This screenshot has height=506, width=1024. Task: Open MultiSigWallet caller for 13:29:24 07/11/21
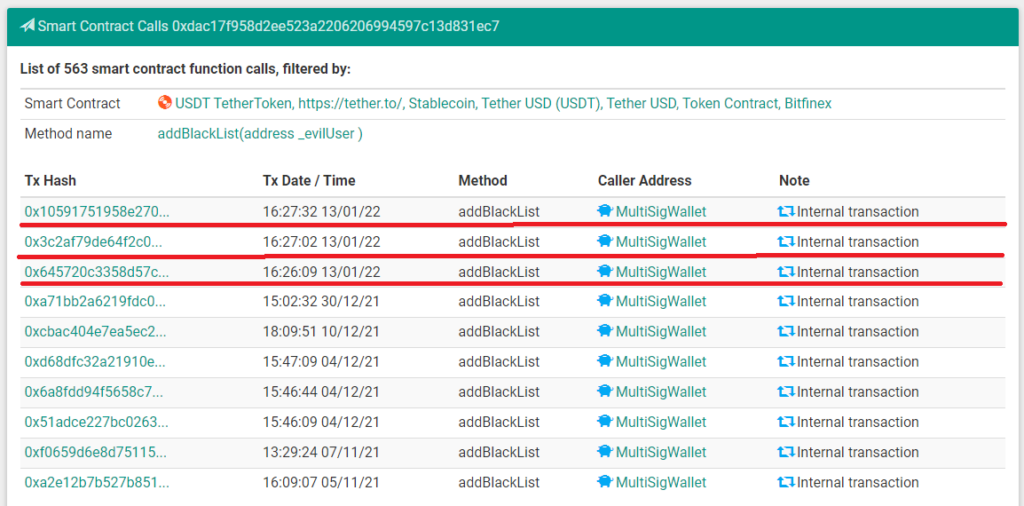point(661,452)
